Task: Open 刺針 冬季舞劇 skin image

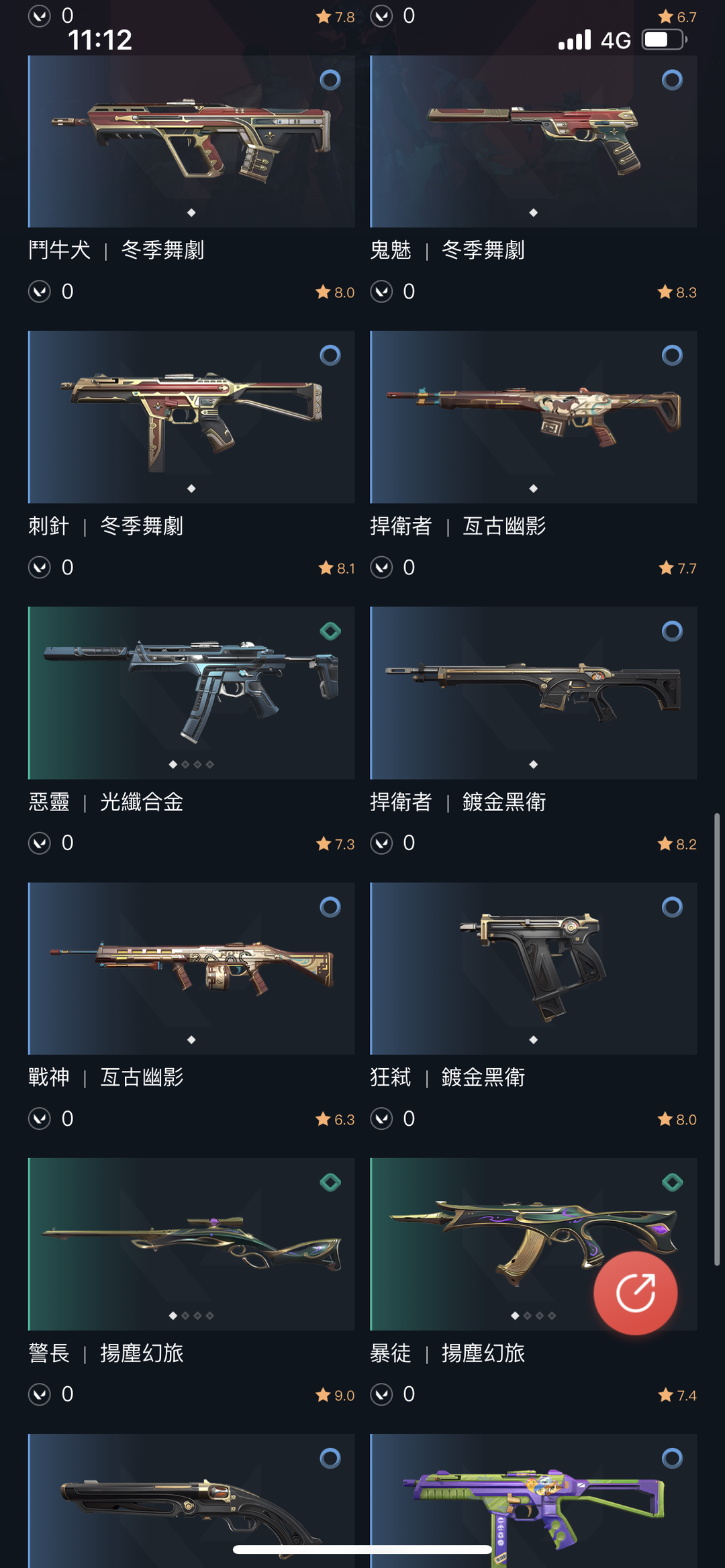Action: point(191,417)
